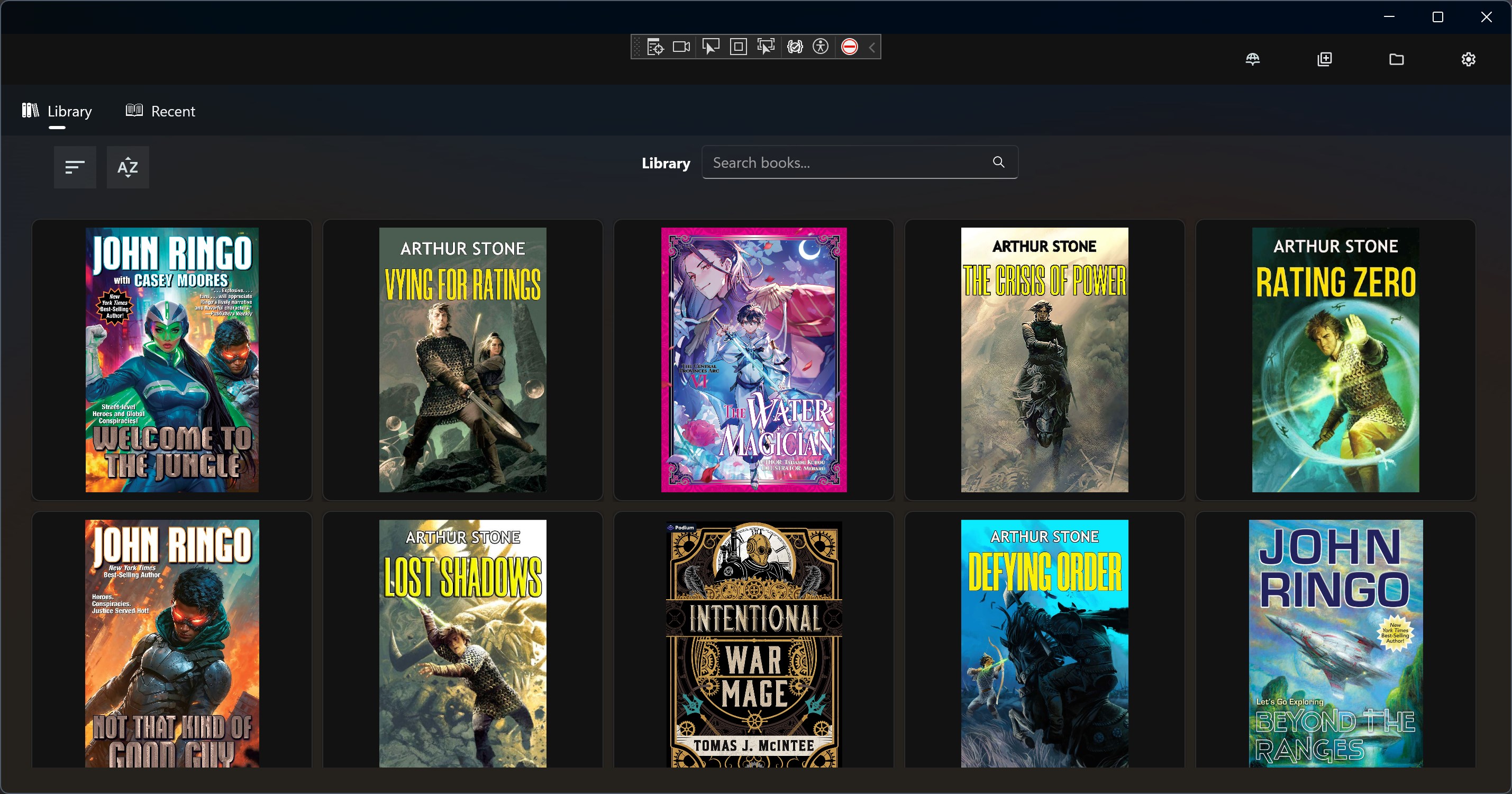
Task: Select the Rating Zero book cover
Action: click(1336, 360)
